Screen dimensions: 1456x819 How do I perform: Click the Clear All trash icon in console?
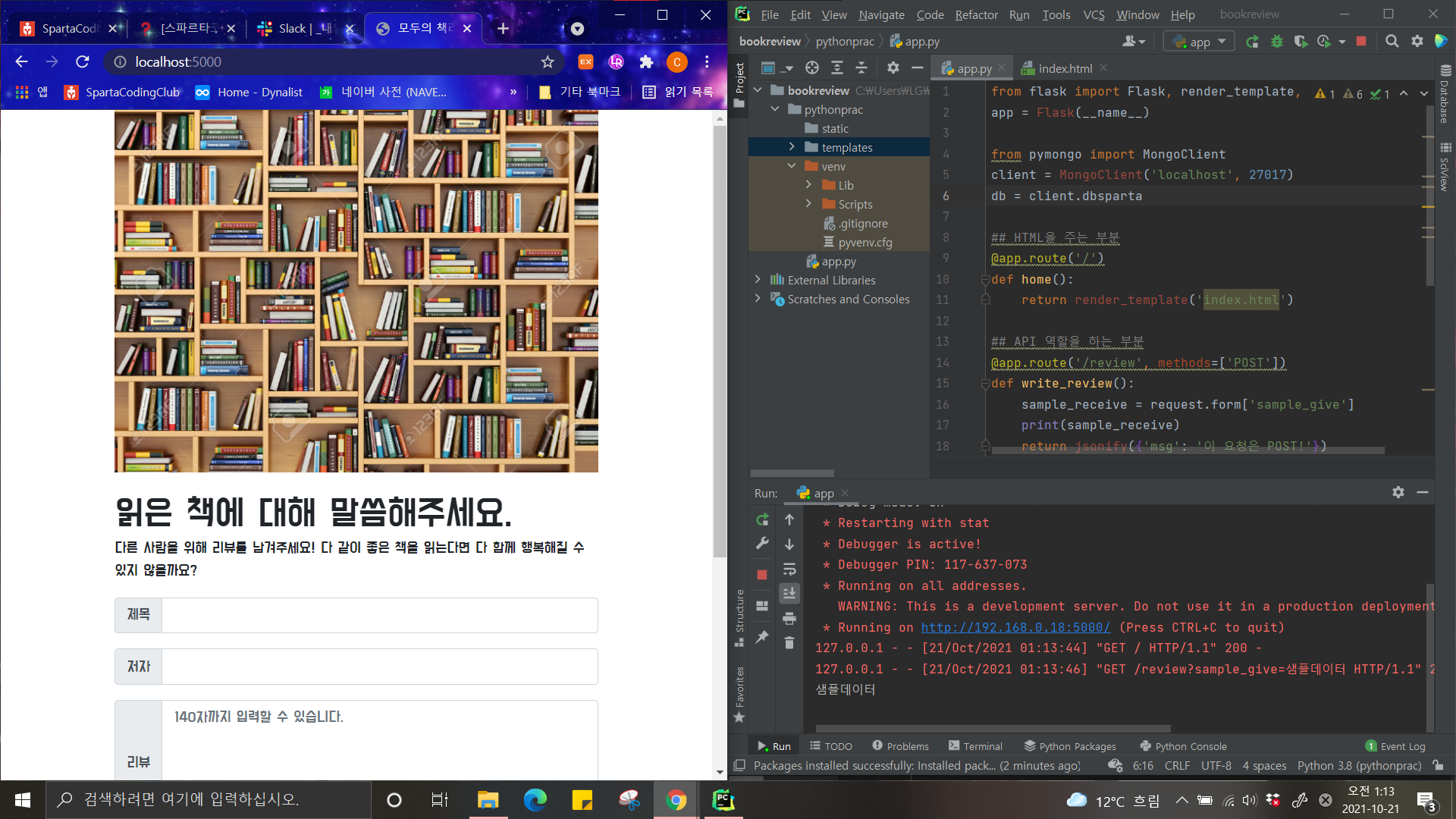[789, 643]
